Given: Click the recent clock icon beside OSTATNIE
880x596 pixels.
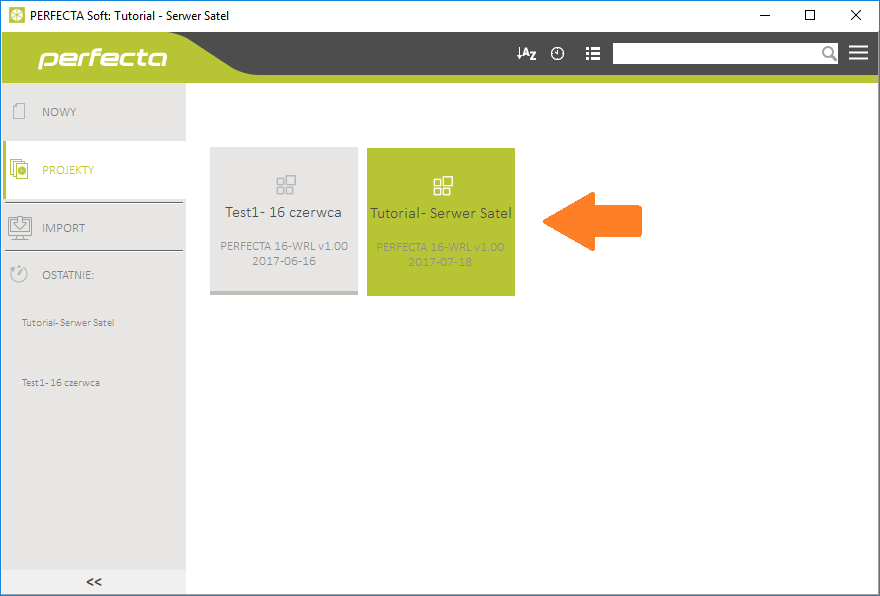Looking at the screenshot, I should [x=19, y=274].
